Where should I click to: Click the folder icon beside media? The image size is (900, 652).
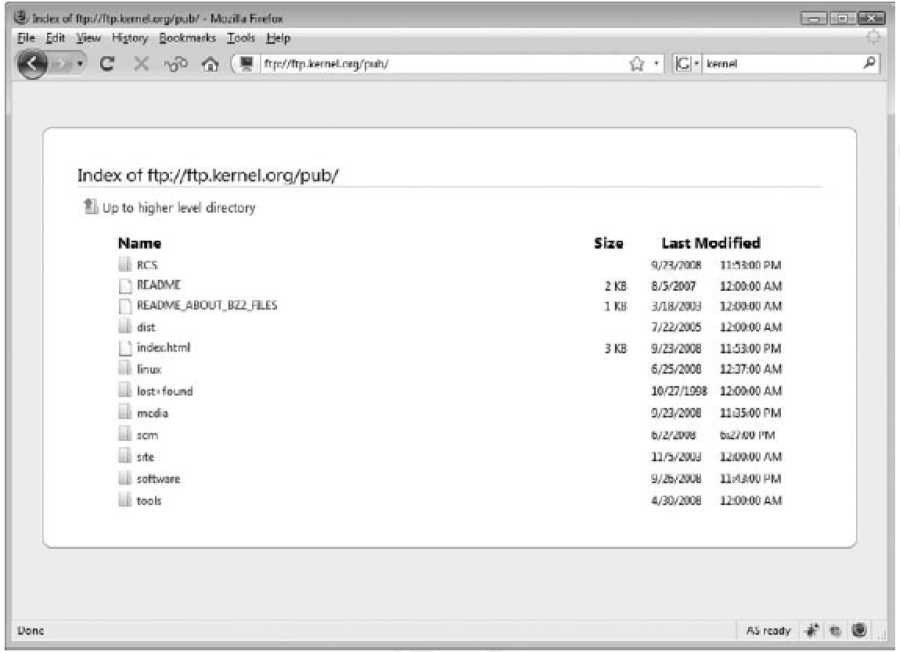tap(125, 412)
